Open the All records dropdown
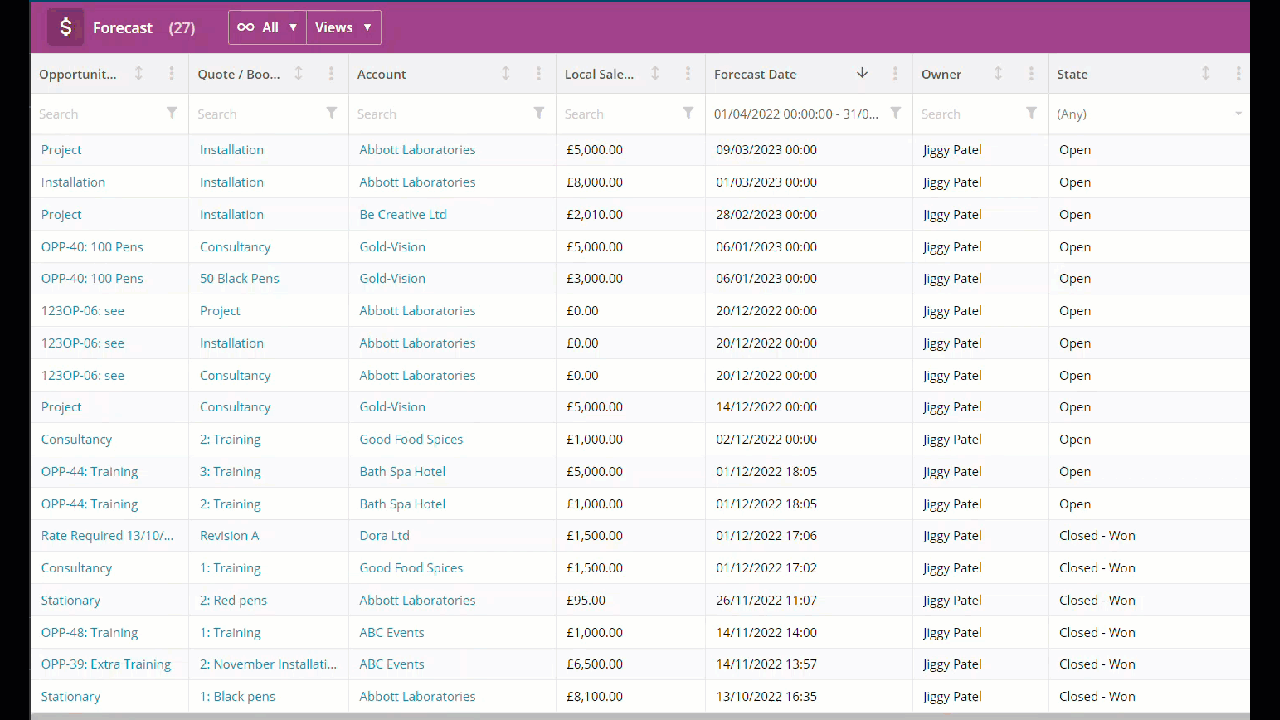The height and width of the screenshot is (720, 1280). point(266,27)
